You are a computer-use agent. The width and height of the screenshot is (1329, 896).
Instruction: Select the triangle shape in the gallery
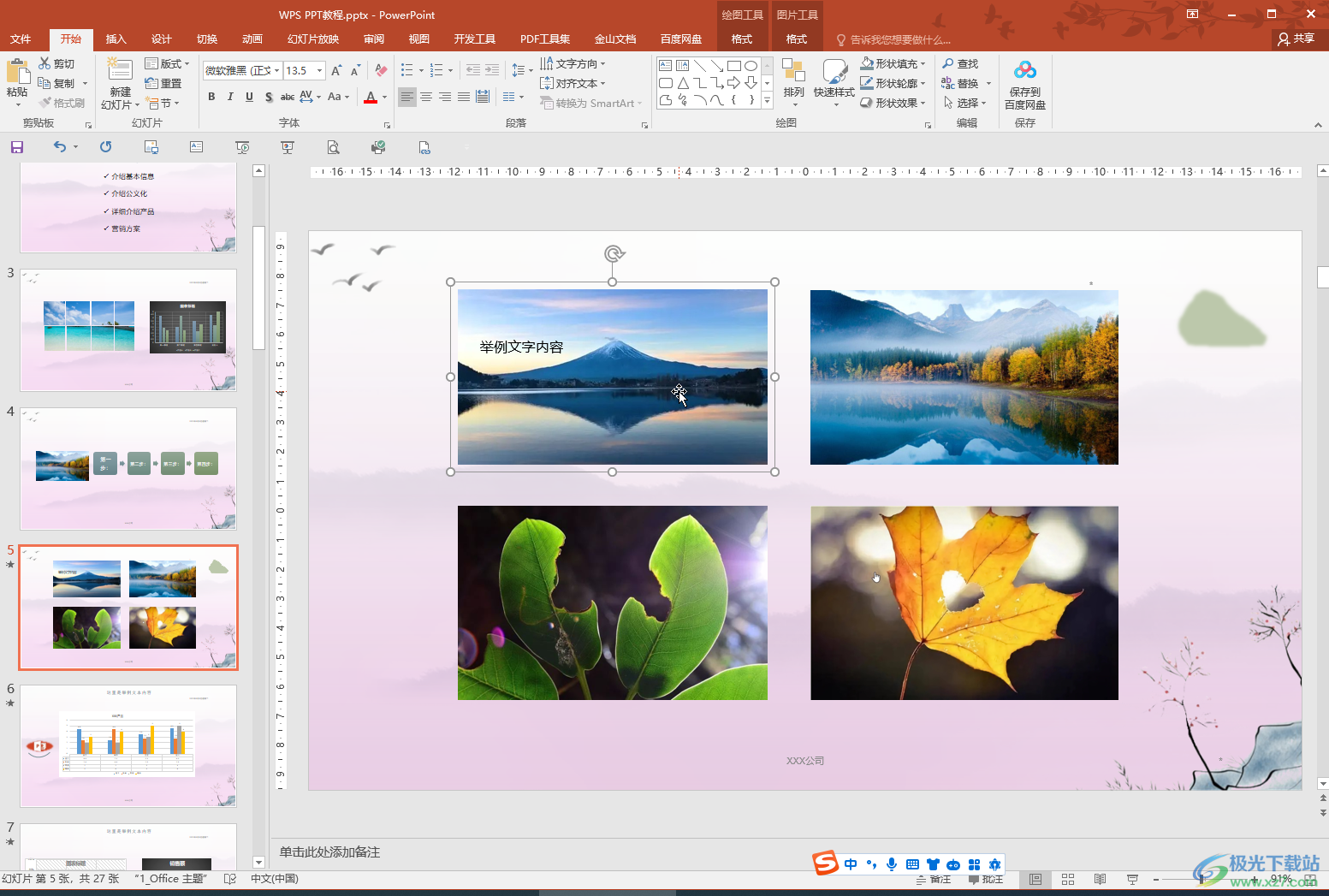click(x=683, y=83)
